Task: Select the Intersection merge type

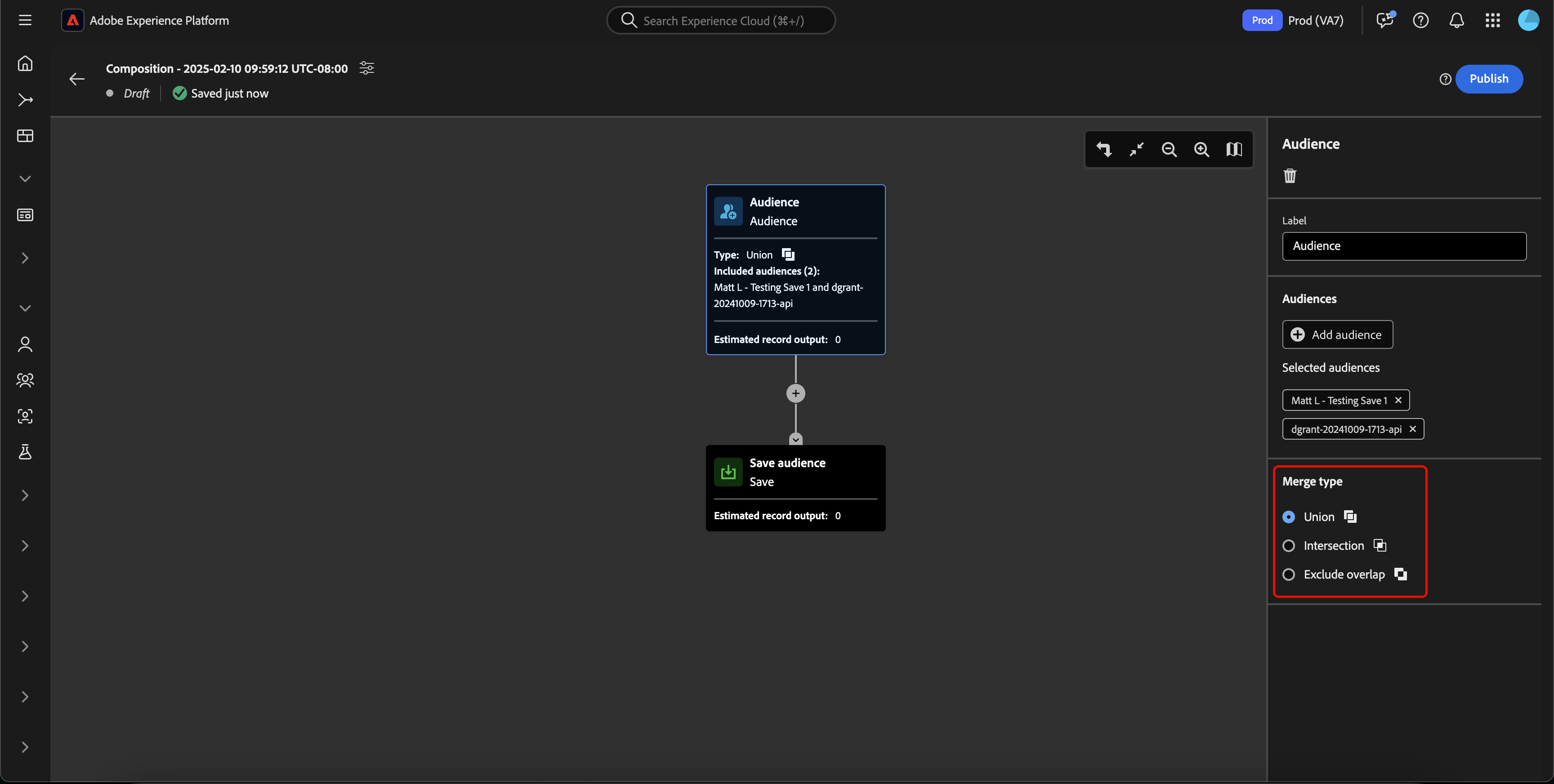Action: [1289, 546]
